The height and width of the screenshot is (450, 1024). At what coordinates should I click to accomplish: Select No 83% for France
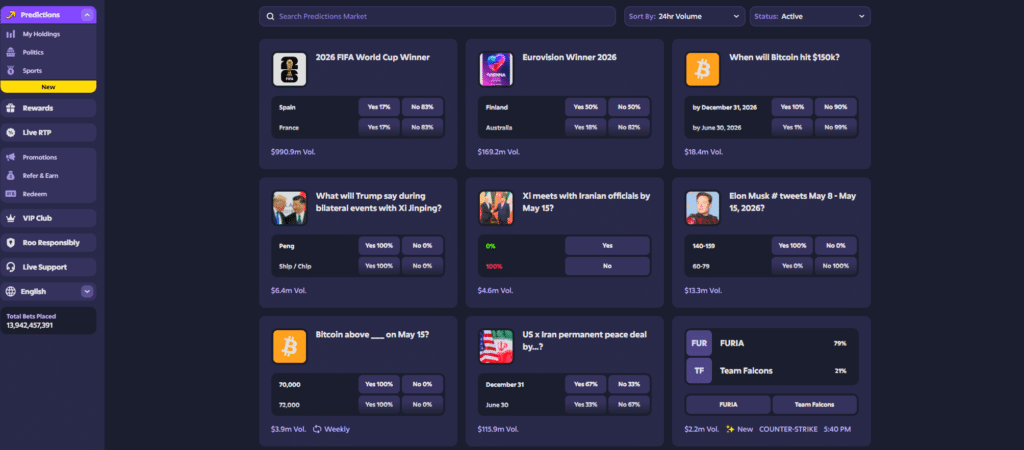(423, 127)
